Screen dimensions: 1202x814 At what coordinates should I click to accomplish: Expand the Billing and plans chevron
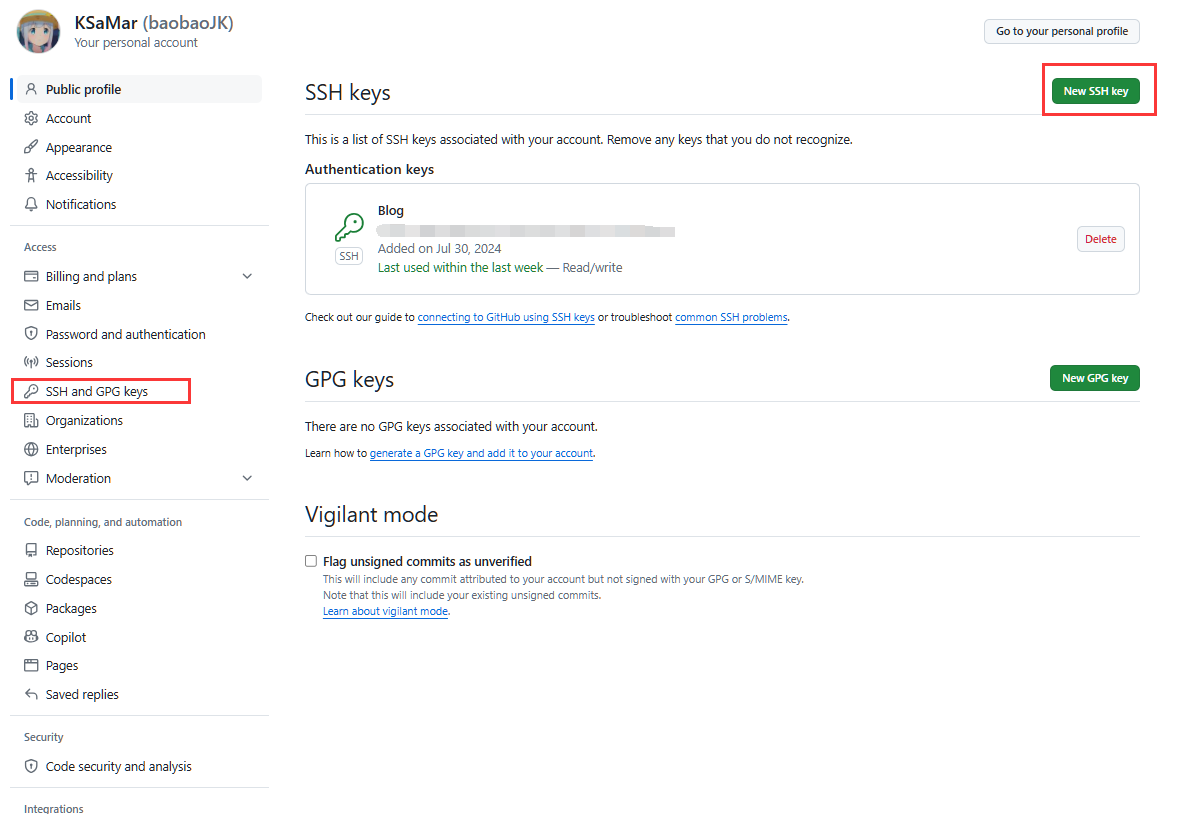248,276
